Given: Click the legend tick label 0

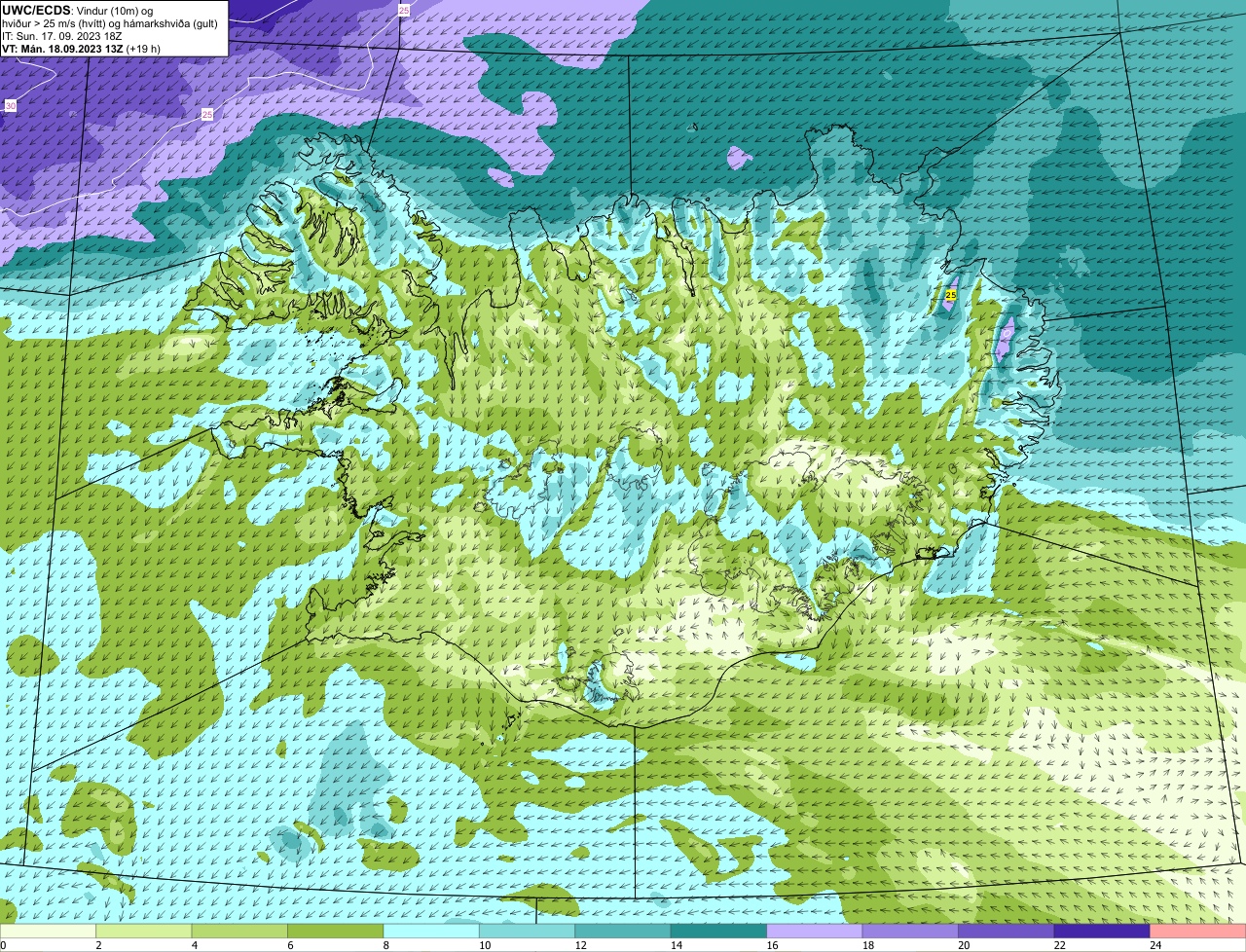Looking at the screenshot, I should (x=4, y=945).
